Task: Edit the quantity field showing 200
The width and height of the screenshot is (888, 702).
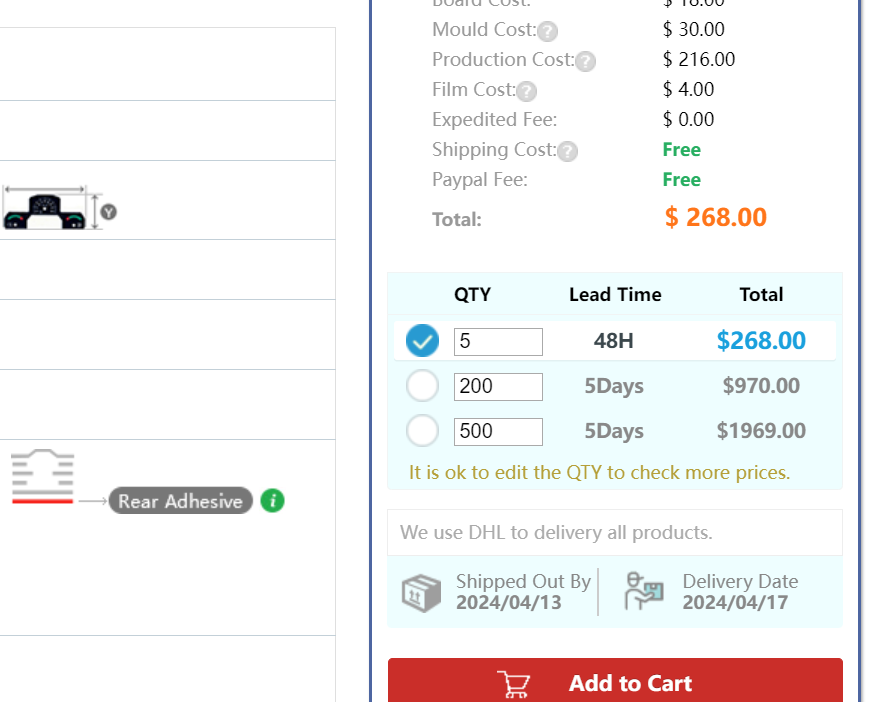Action: [498, 387]
